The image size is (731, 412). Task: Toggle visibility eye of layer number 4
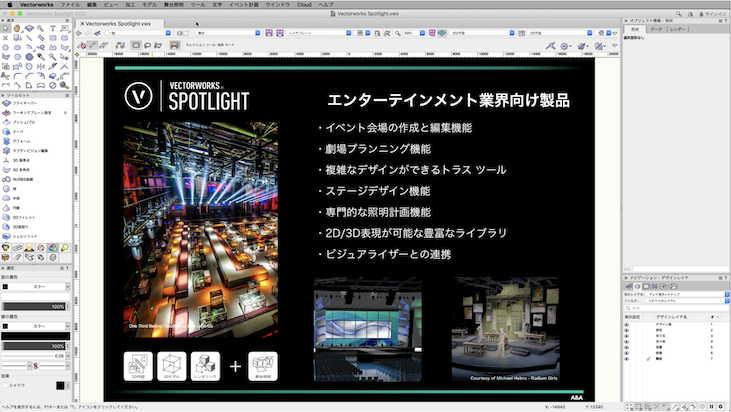coord(627,342)
